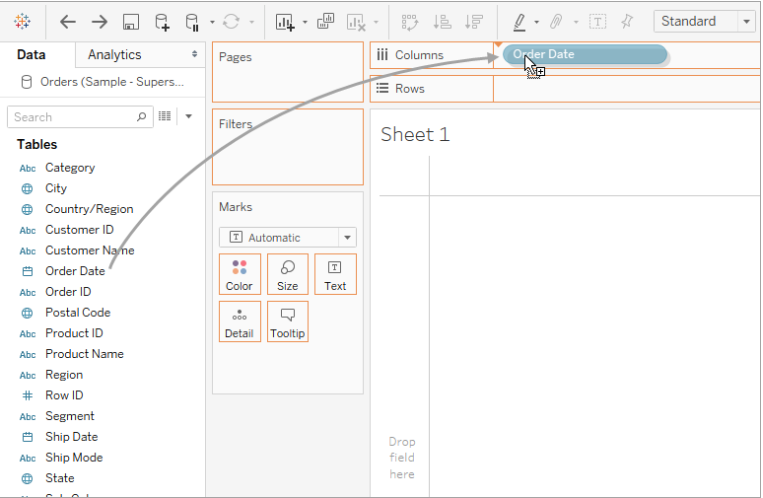Select the Ship Mode field

point(74,457)
